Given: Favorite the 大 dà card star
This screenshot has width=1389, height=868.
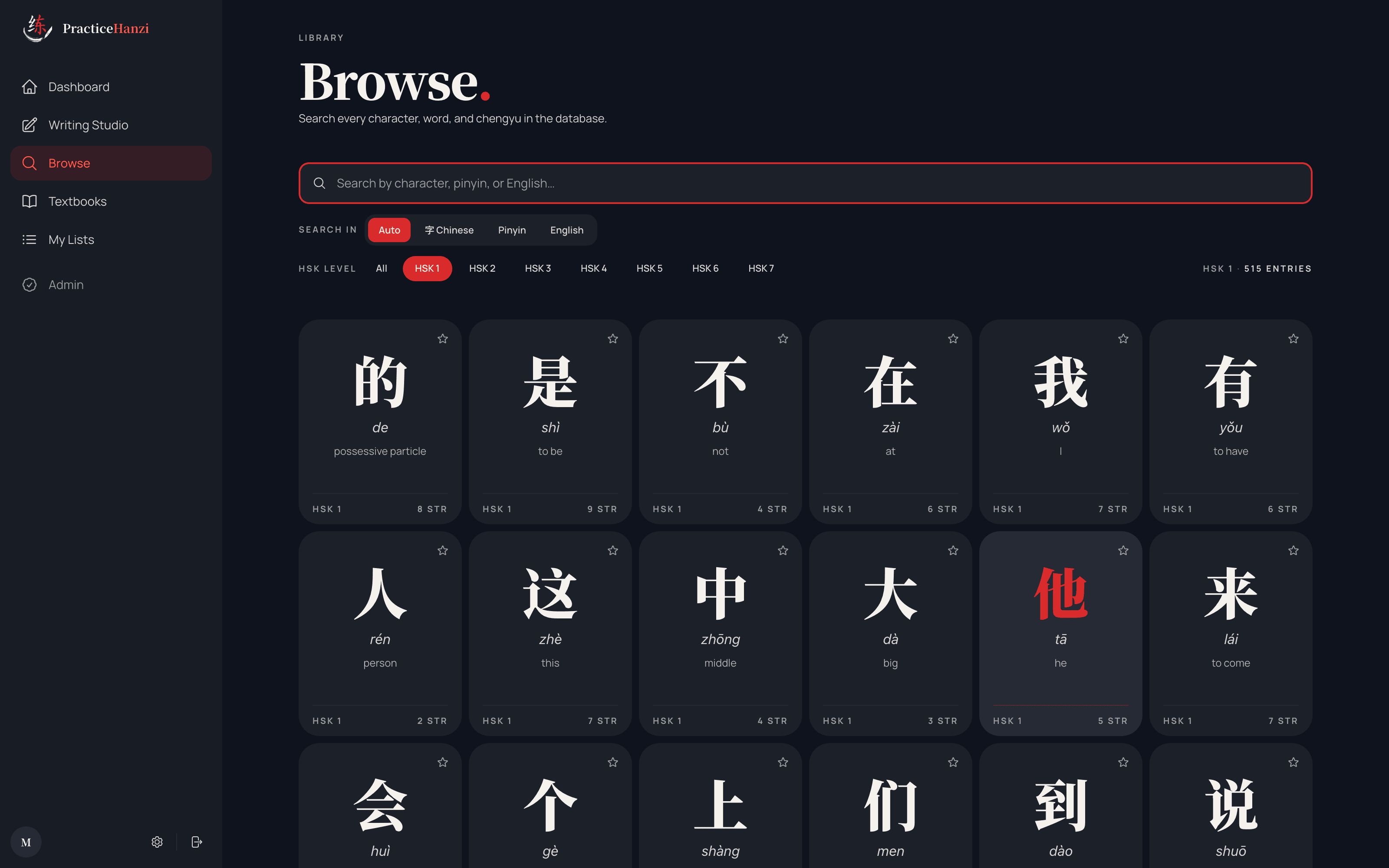Looking at the screenshot, I should click(953, 551).
